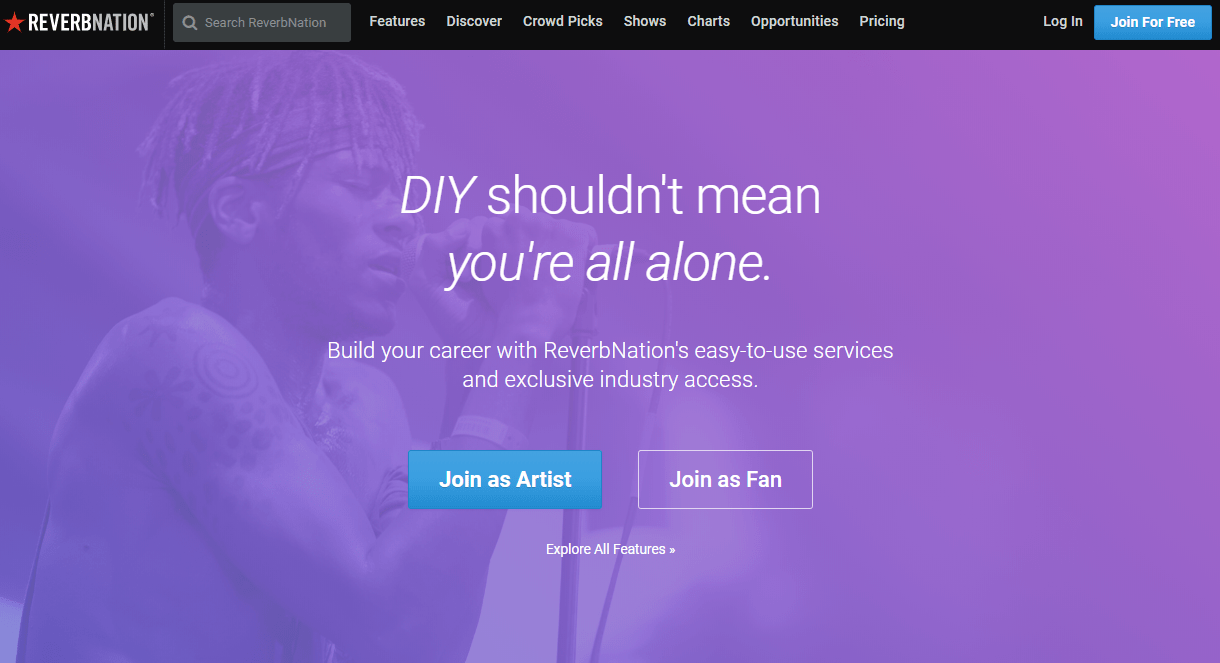Screen dimensions: 1220x663
Task: Click the "Build your career" description paragraph
Action: click(610, 365)
